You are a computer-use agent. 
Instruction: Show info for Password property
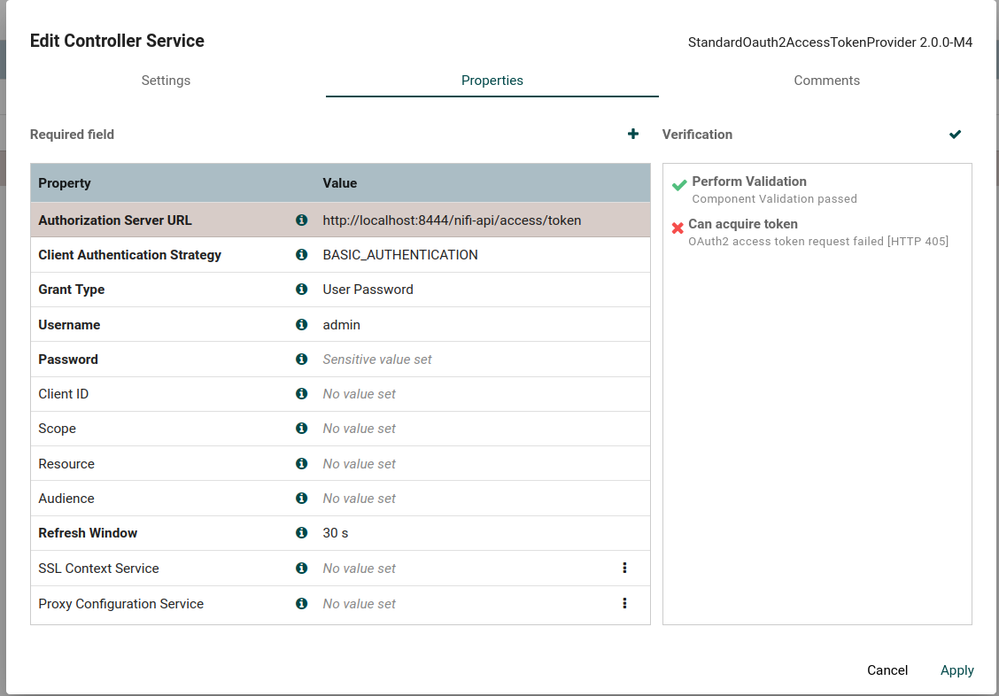301,359
